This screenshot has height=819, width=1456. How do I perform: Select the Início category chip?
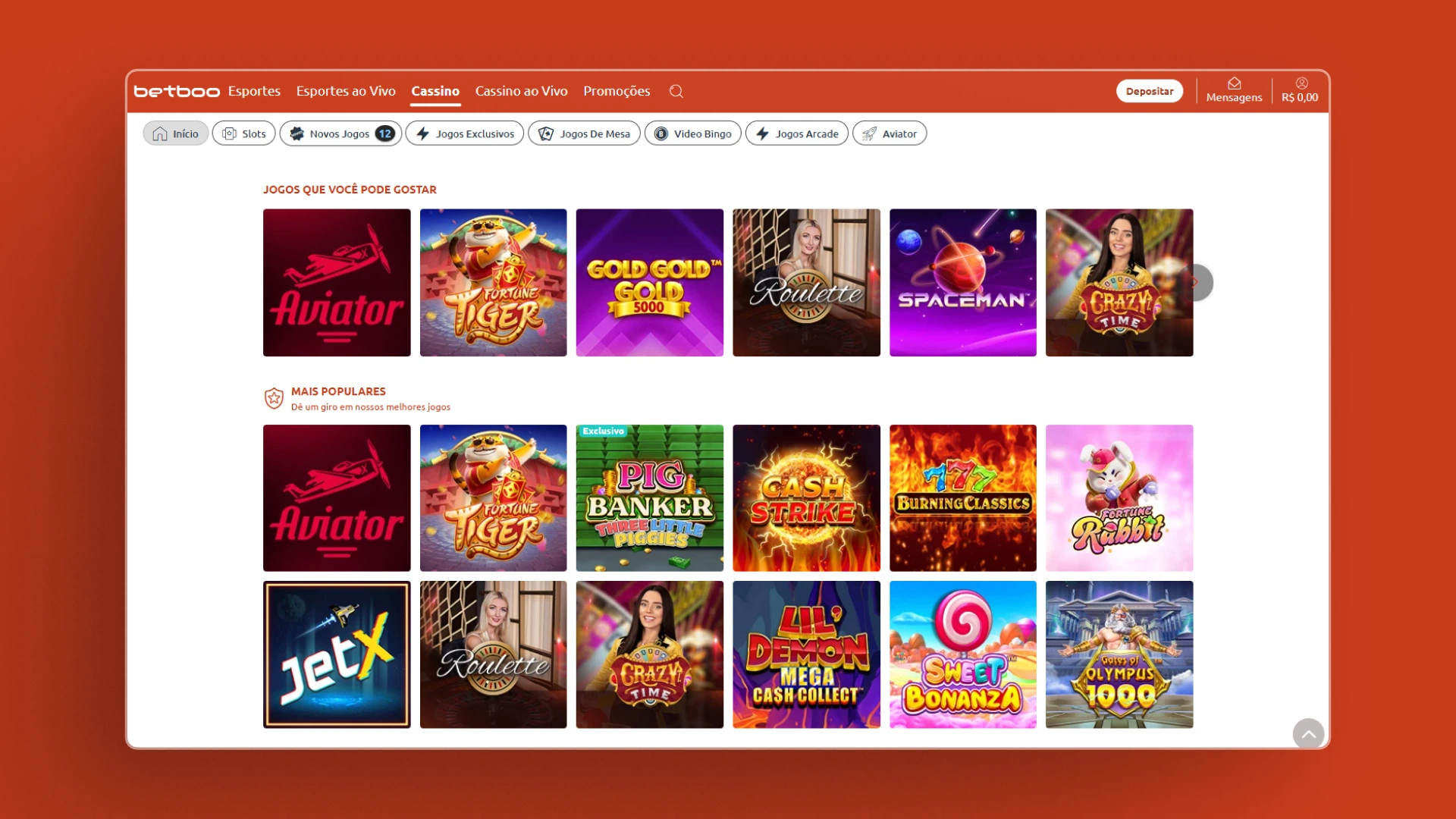click(175, 133)
